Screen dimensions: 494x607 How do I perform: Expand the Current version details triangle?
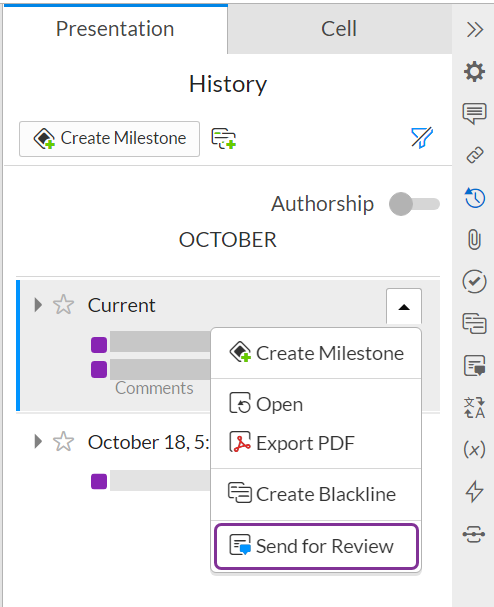tap(38, 305)
